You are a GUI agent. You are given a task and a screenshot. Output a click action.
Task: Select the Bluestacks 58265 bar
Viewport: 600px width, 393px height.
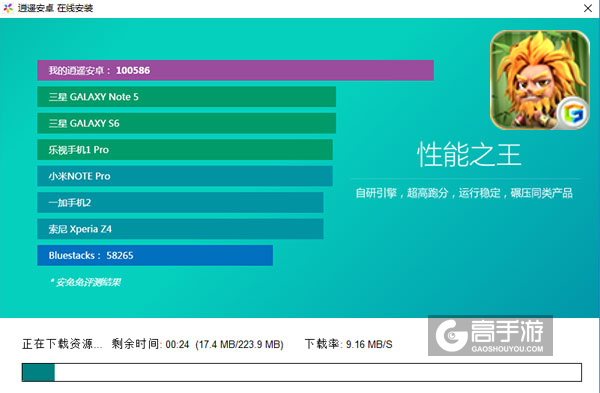155,255
